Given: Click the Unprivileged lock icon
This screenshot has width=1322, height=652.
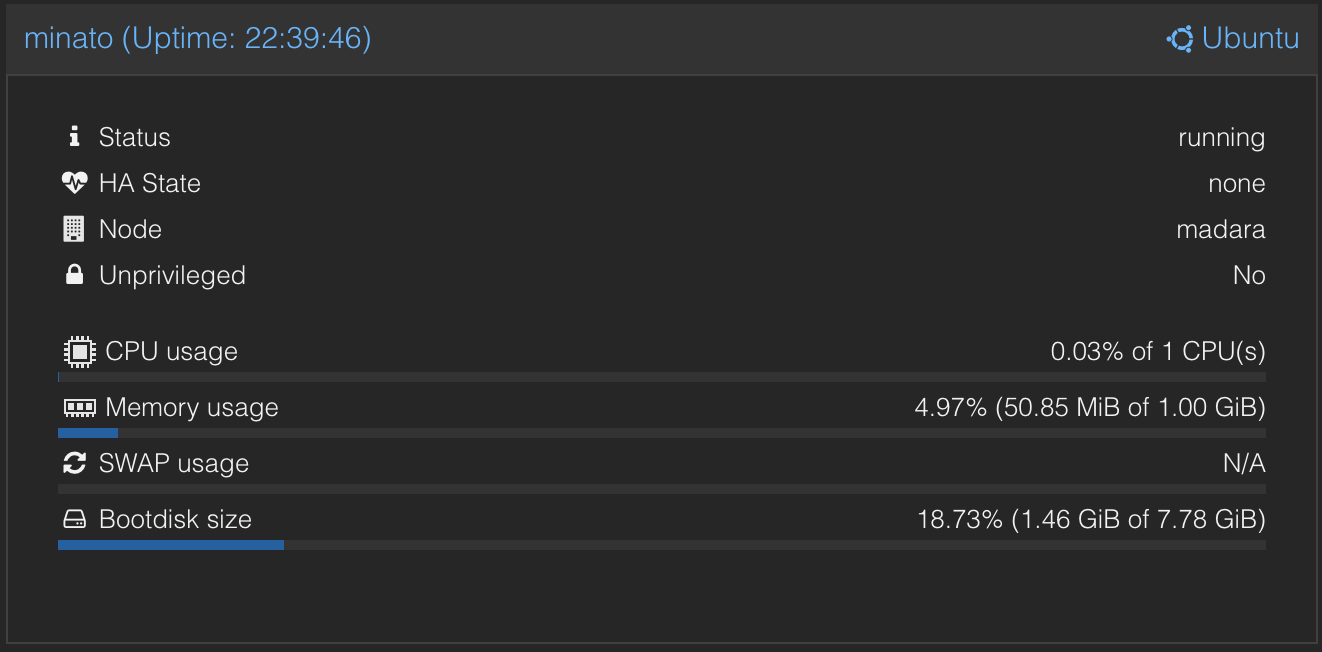Looking at the screenshot, I should [x=74, y=275].
